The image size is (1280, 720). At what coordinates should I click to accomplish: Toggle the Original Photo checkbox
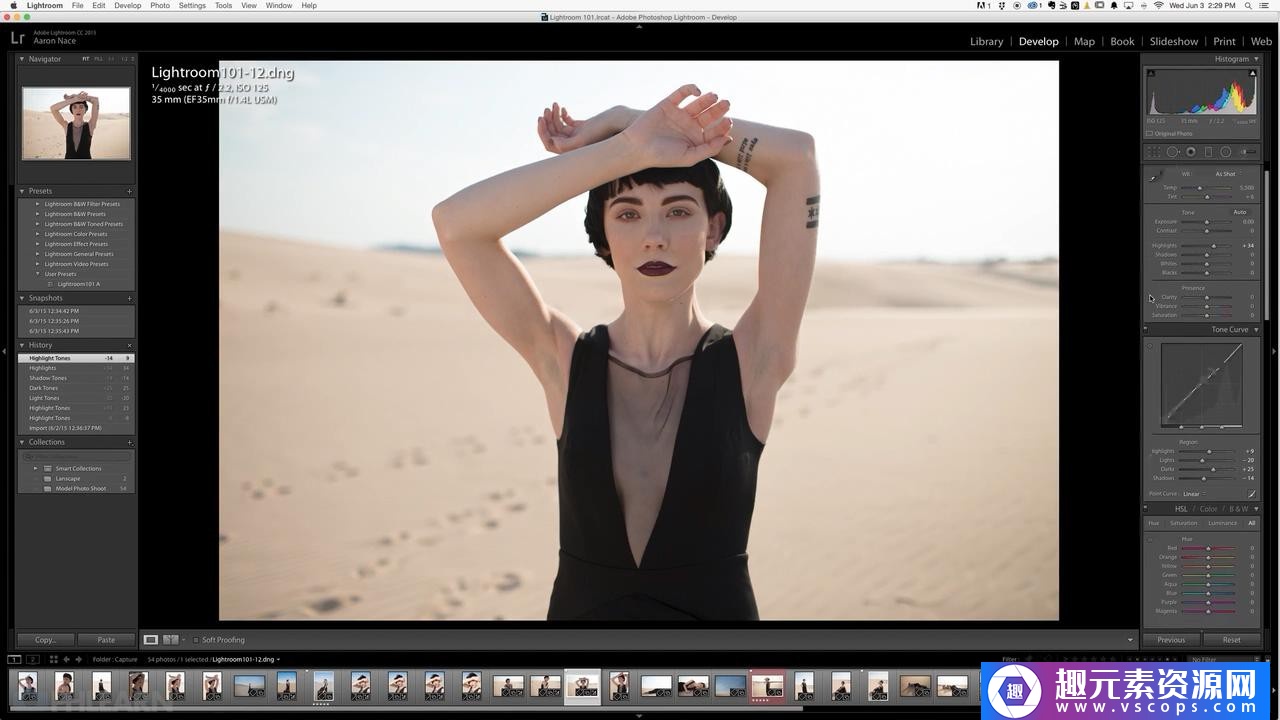[1149, 133]
